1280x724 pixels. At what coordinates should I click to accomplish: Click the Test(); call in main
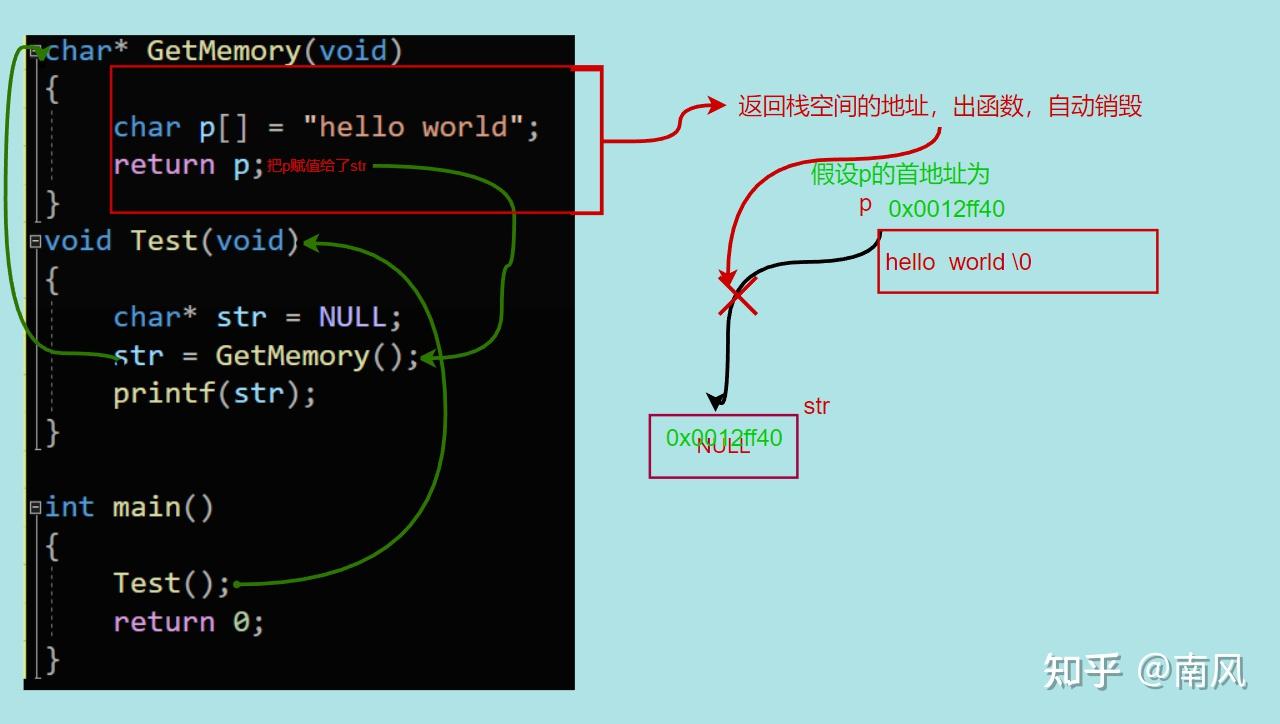pos(171,583)
